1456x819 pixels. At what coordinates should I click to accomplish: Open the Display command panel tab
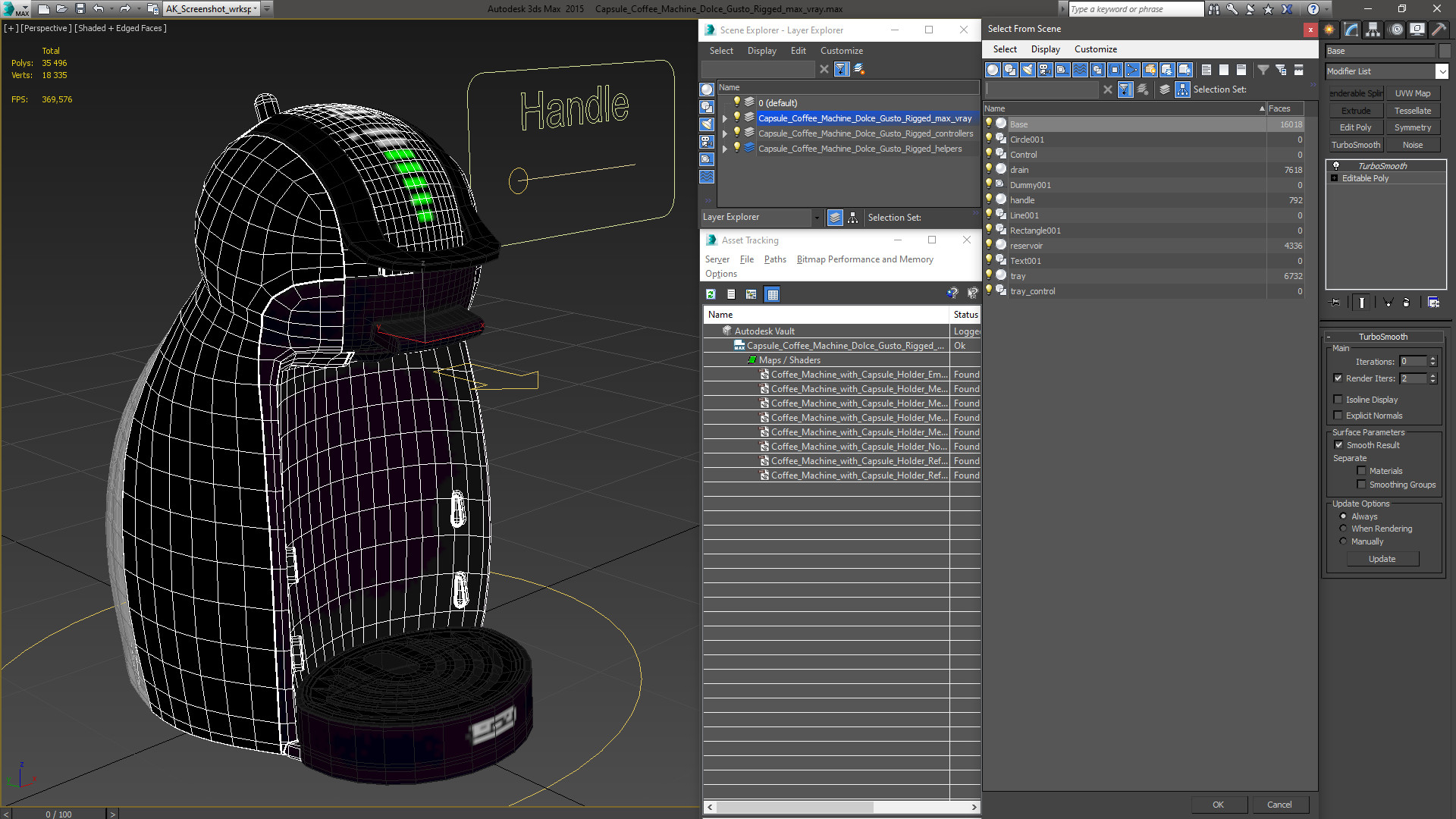click(1417, 30)
